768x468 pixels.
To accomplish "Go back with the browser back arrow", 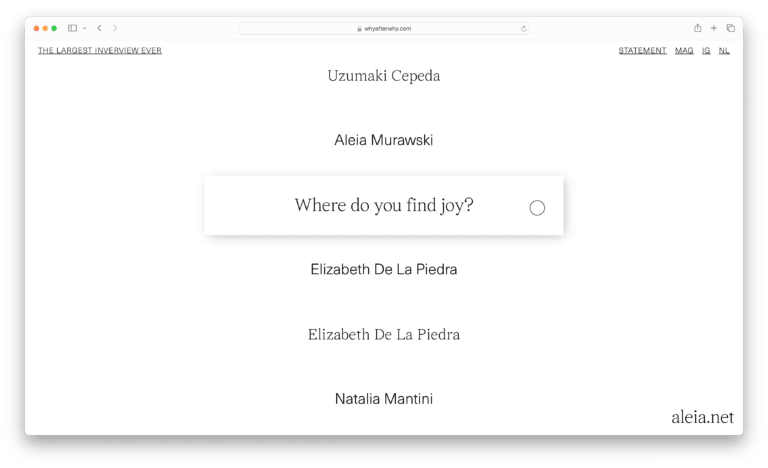I will click(x=99, y=28).
